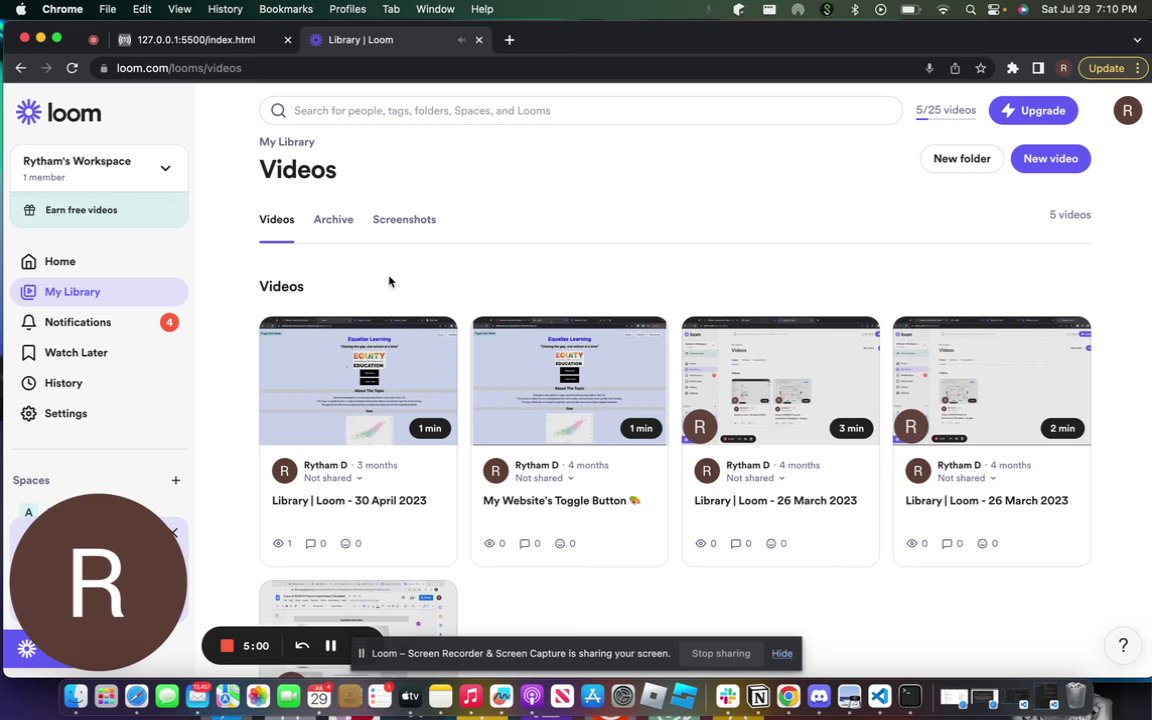Switch to the Screenshots tab
This screenshot has height=720, width=1152.
(404, 220)
